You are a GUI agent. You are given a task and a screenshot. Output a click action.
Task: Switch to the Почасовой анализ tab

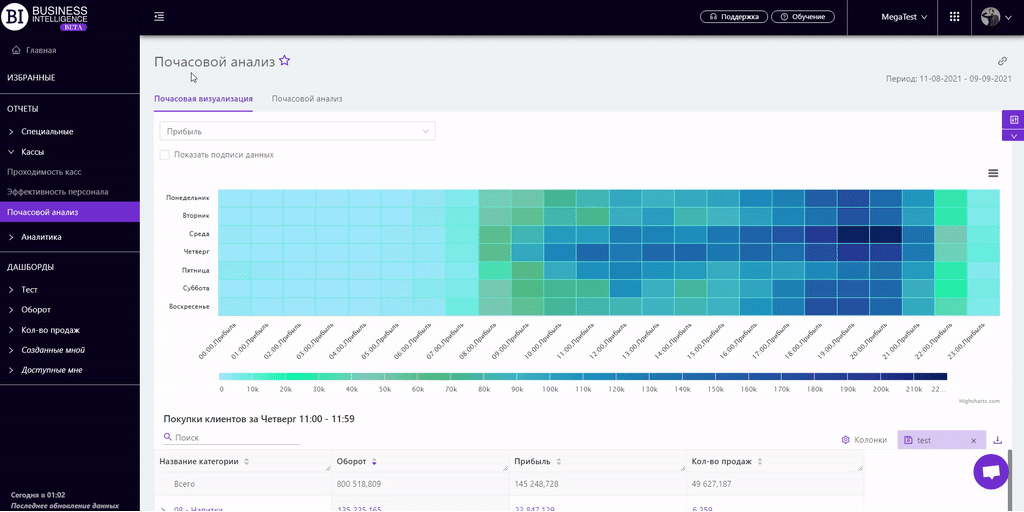pyautogui.click(x=307, y=99)
